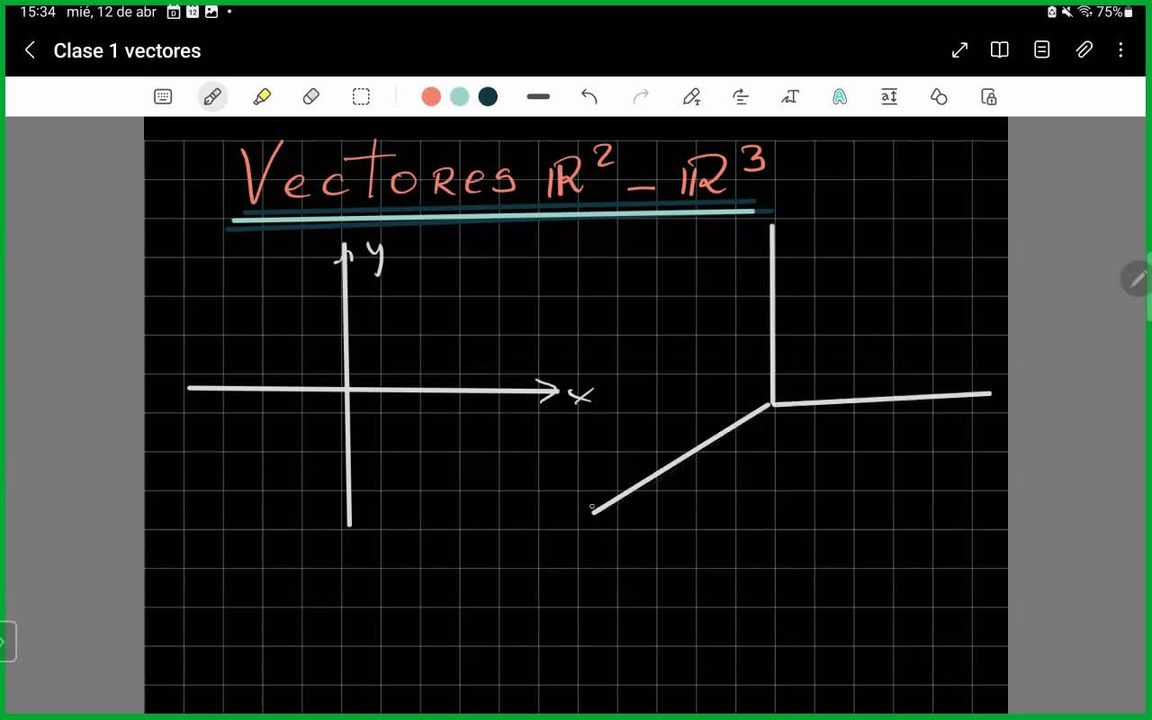Tap the note title 'Clase 1 vectores'
1152x720 pixels.
(x=127, y=51)
